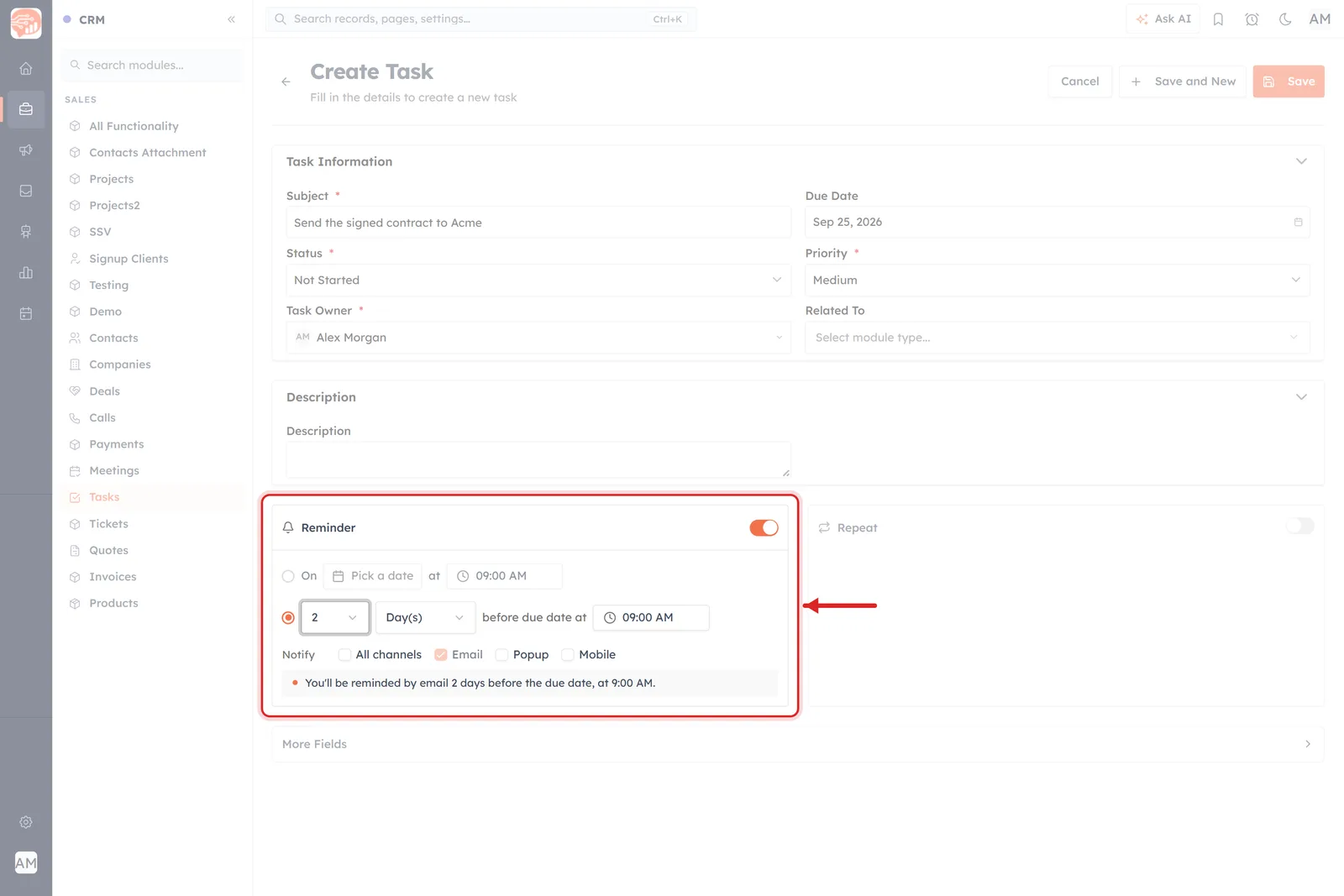Open the megaphone marketing icon in rail

[x=26, y=150]
